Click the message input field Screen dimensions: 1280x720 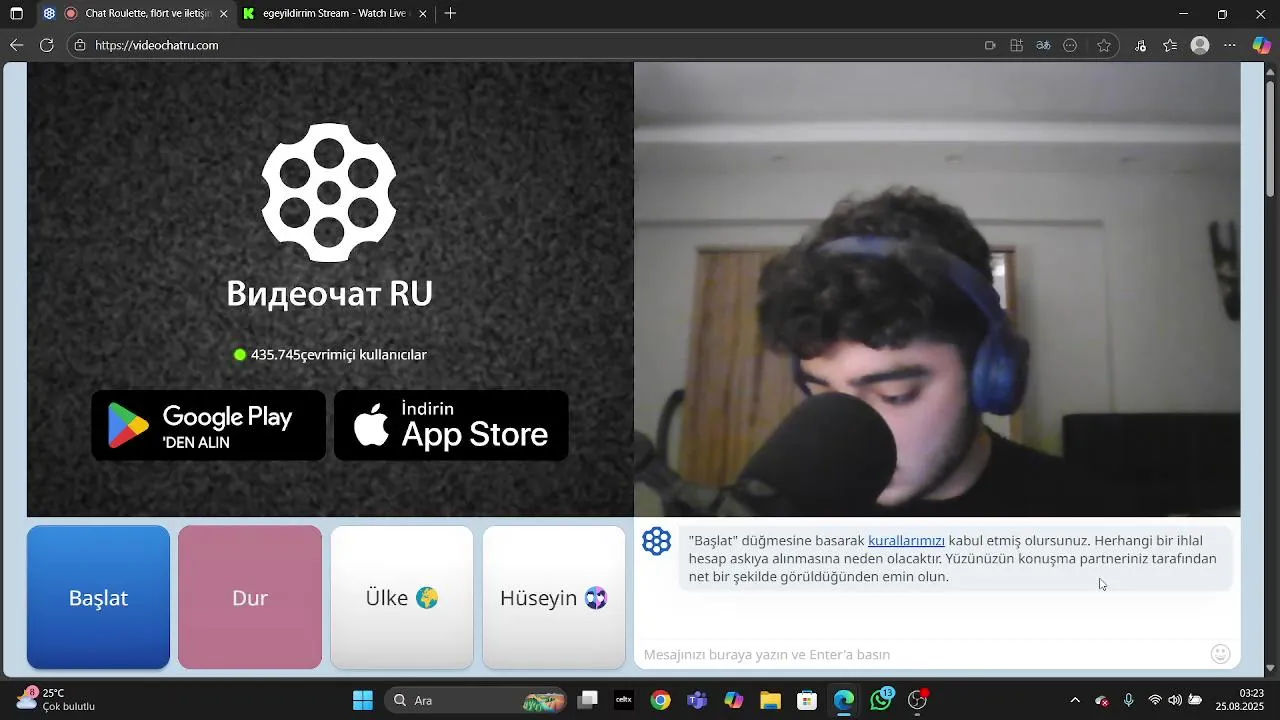(920, 654)
